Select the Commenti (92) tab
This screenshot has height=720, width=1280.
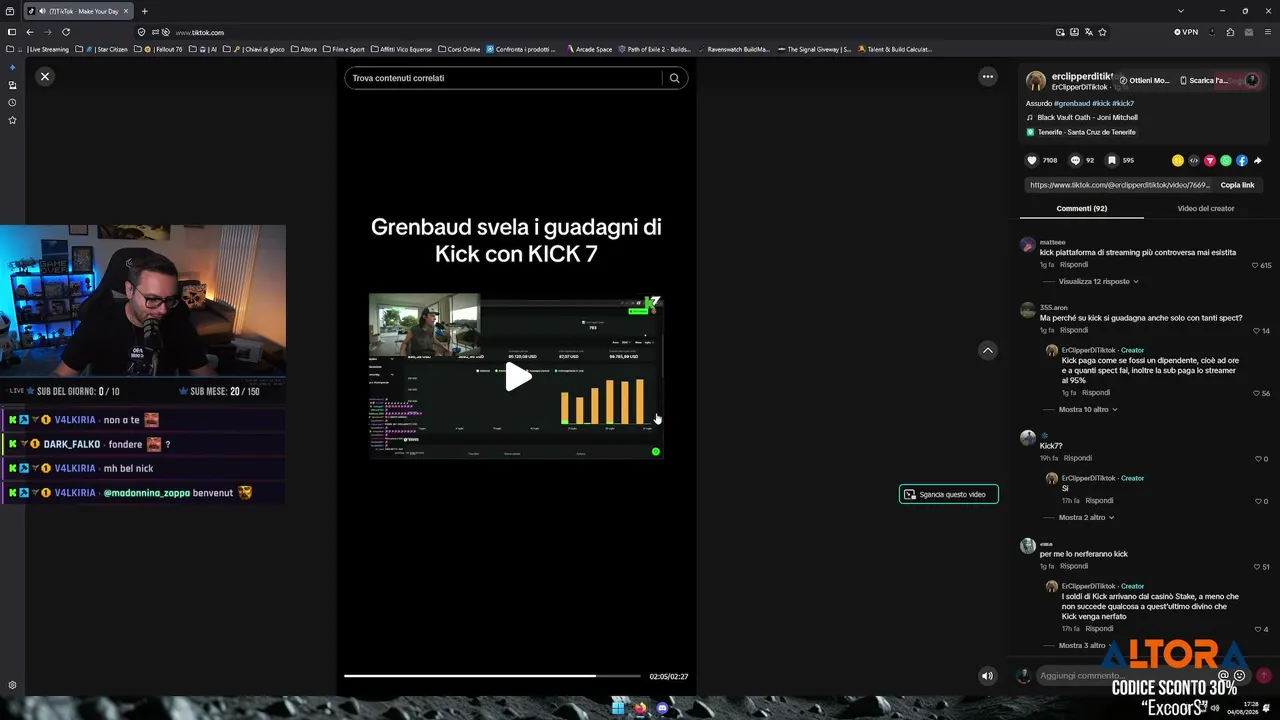(x=1082, y=208)
